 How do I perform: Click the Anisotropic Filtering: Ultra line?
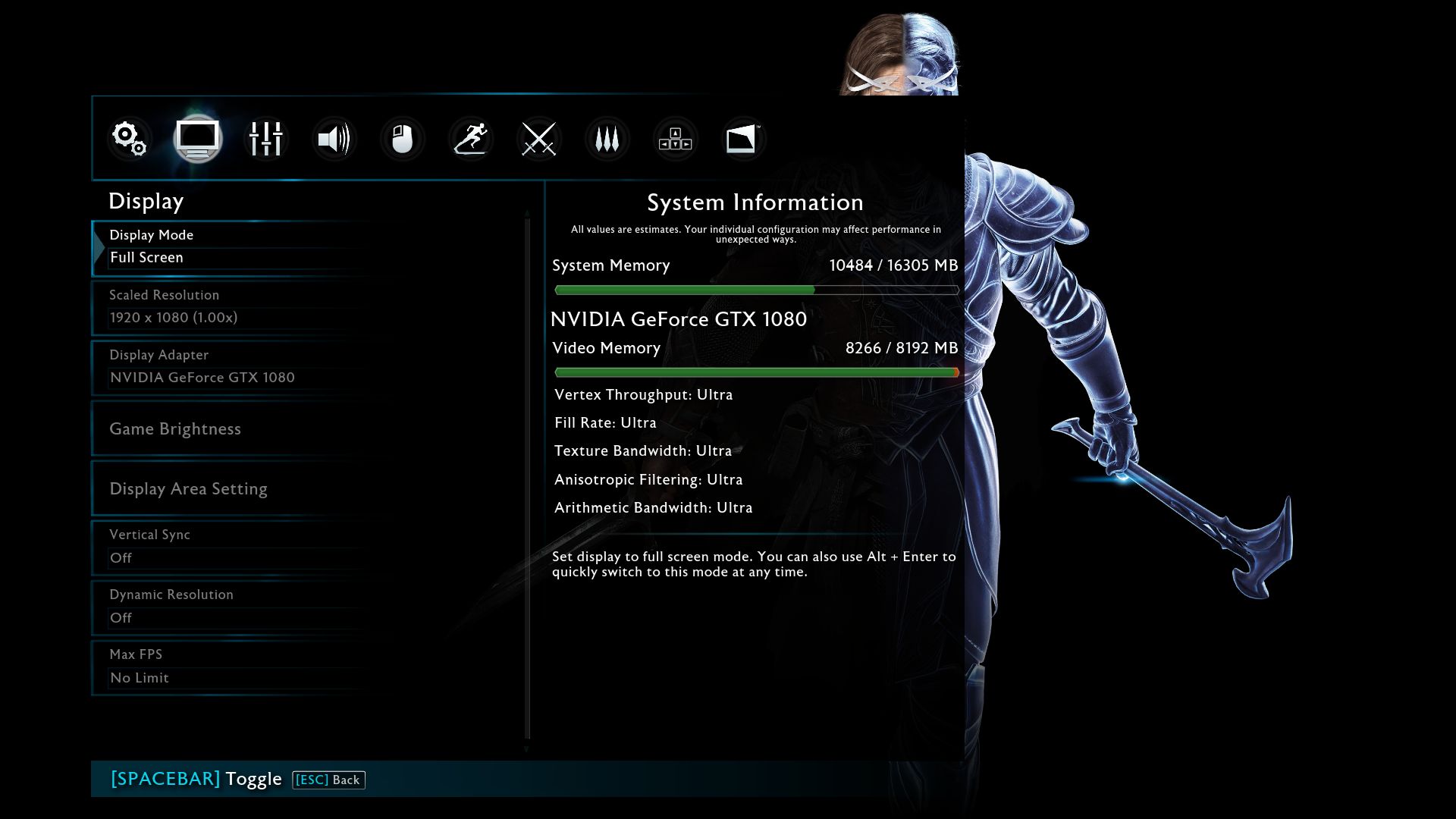tap(648, 480)
